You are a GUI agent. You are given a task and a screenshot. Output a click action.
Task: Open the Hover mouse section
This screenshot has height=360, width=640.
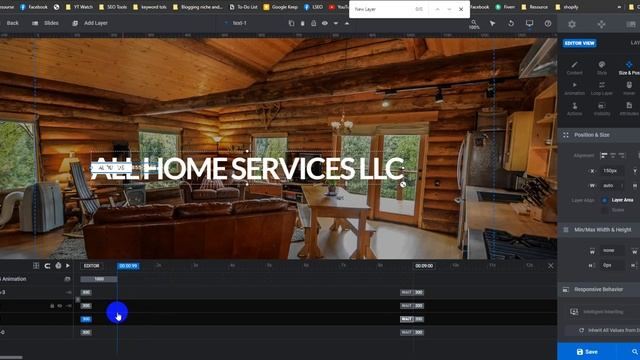pos(629,89)
